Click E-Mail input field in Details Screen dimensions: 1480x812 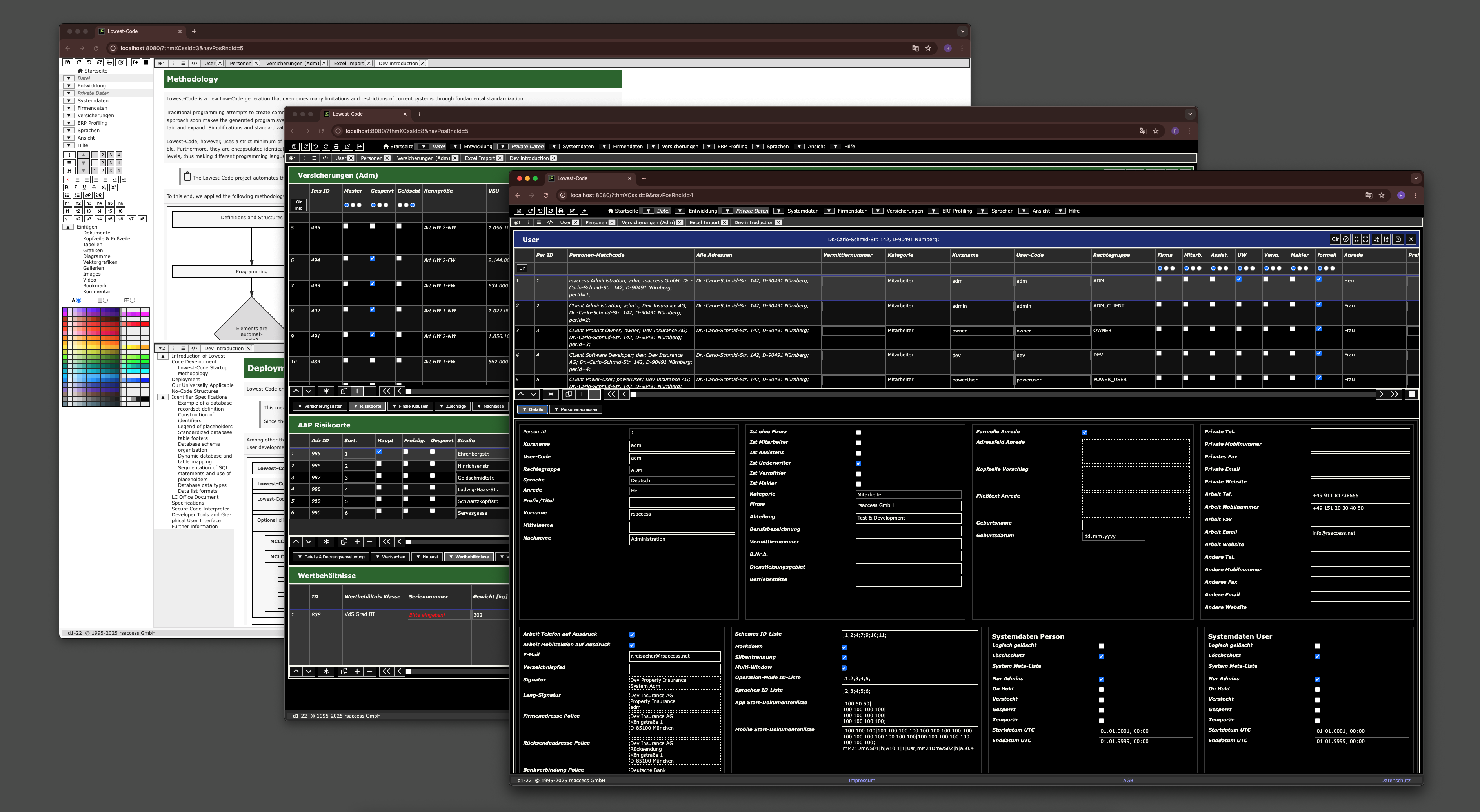click(x=675, y=656)
